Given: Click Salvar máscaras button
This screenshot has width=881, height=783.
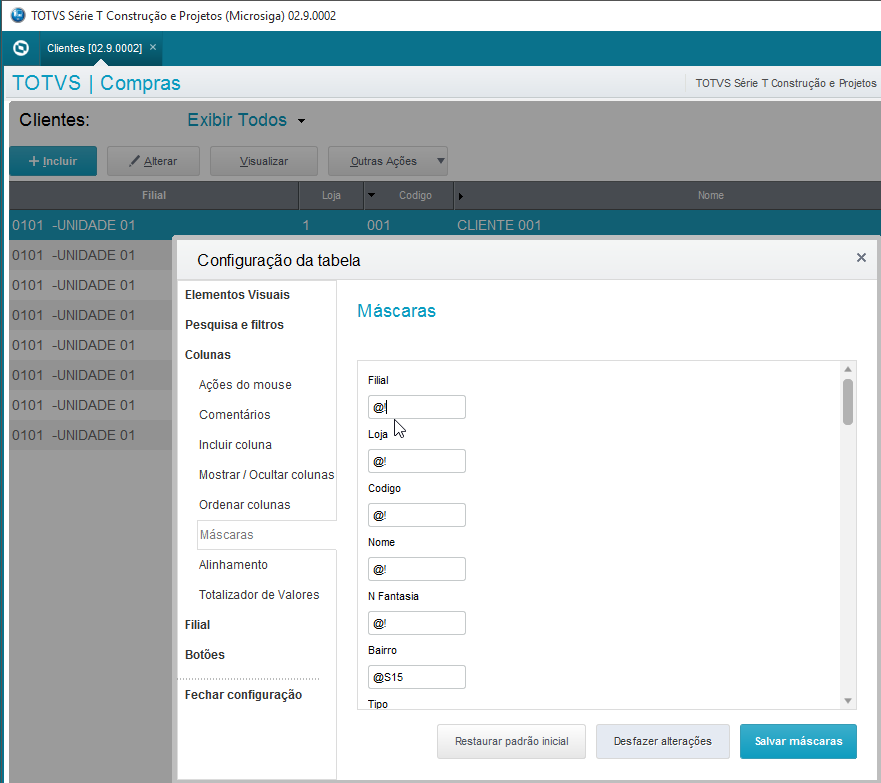Looking at the screenshot, I should point(798,741).
